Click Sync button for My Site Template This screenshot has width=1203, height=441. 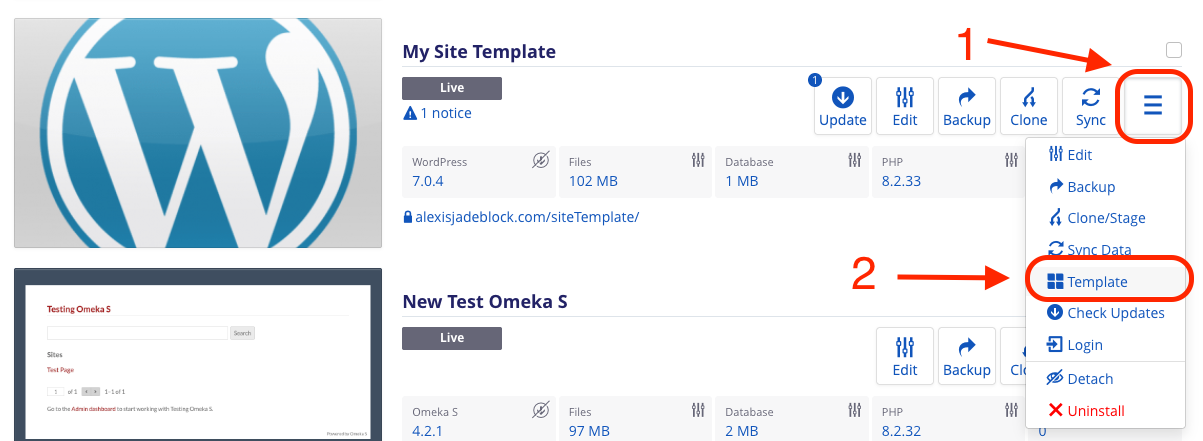1091,106
